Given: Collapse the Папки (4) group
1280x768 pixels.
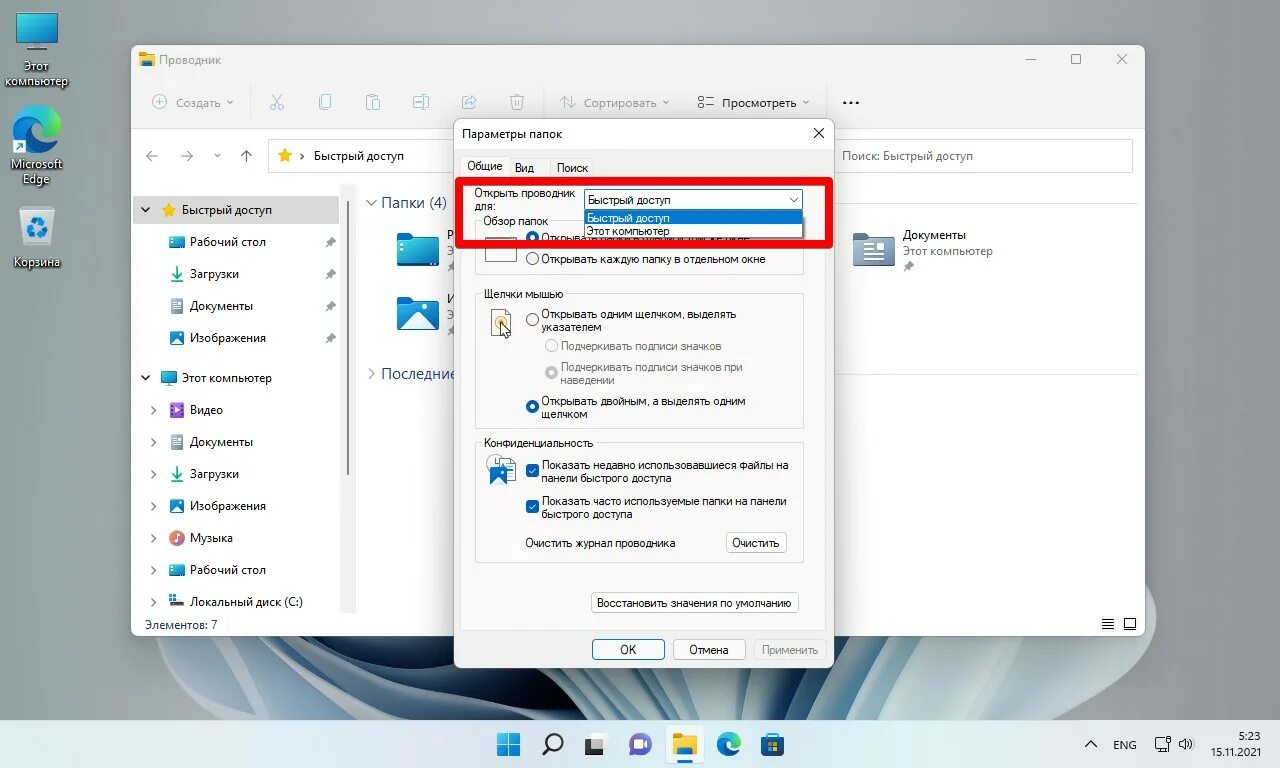Looking at the screenshot, I should (371, 203).
